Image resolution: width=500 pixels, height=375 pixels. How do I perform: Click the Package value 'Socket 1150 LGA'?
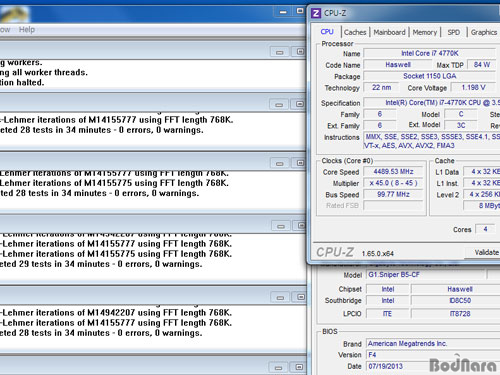click(430, 76)
